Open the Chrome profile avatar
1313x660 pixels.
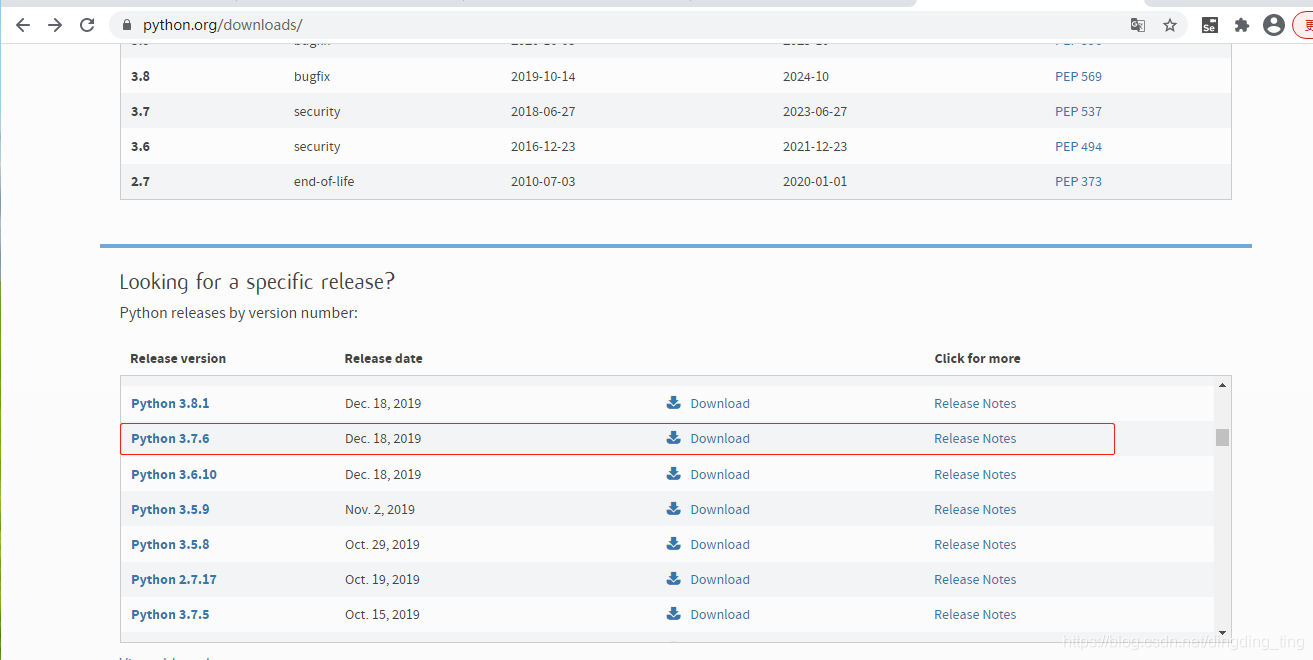point(1274,25)
